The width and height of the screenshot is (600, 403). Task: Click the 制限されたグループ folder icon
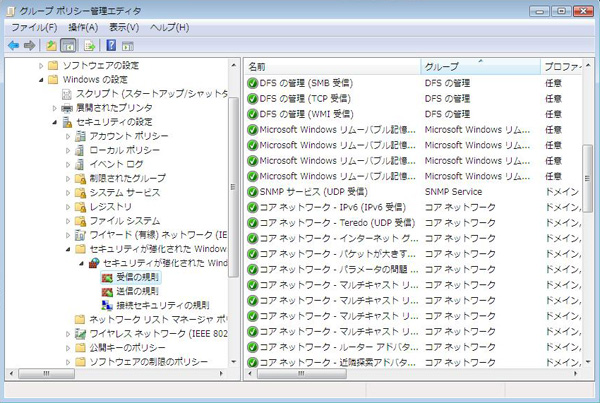[x=80, y=179]
